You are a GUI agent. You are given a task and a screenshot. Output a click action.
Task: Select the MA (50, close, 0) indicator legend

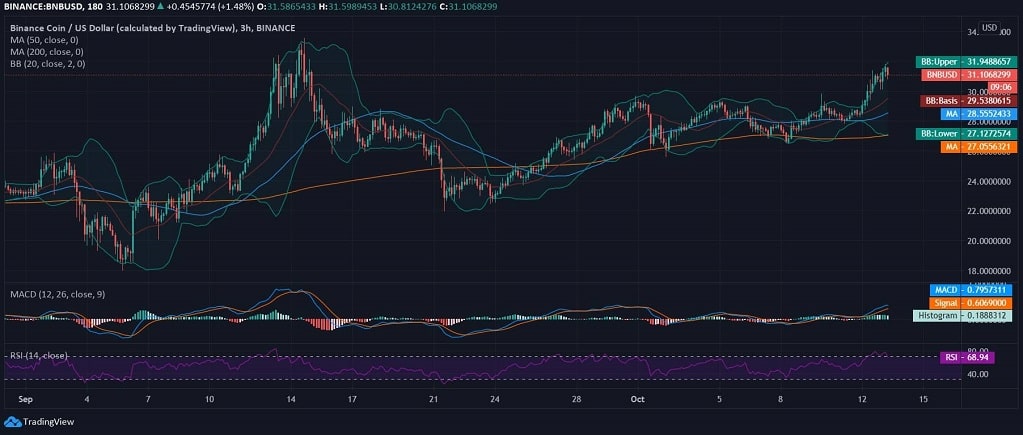pyautogui.click(x=46, y=40)
